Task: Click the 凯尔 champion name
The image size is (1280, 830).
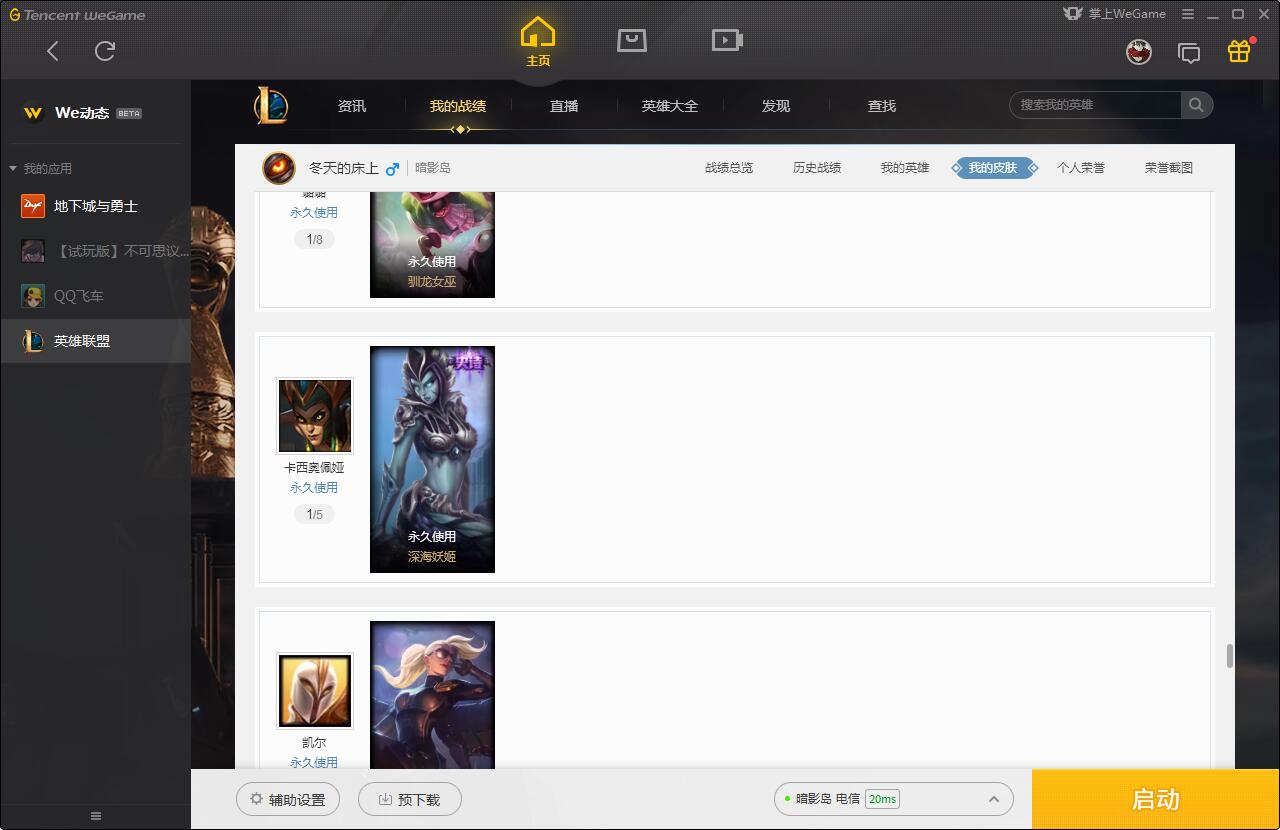Action: (x=314, y=743)
